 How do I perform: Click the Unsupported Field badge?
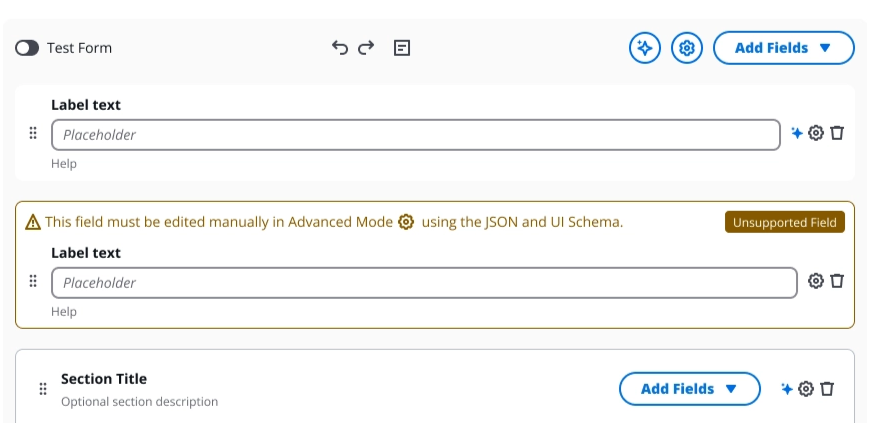[x=784, y=222]
